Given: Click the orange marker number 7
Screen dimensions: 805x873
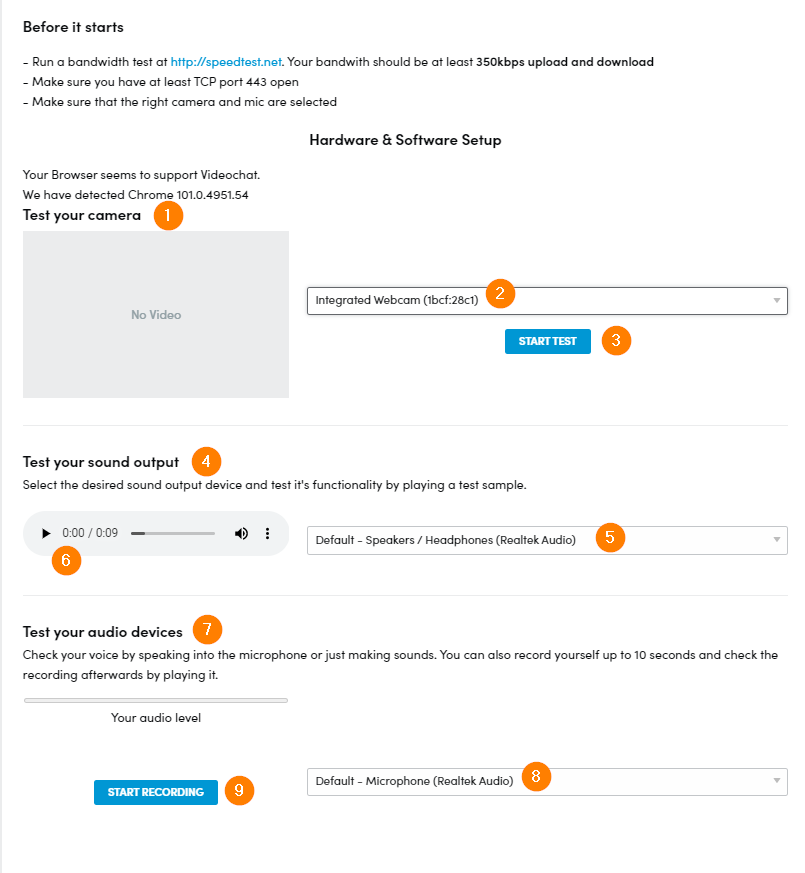Looking at the screenshot, I should click(x=208, y=629).
